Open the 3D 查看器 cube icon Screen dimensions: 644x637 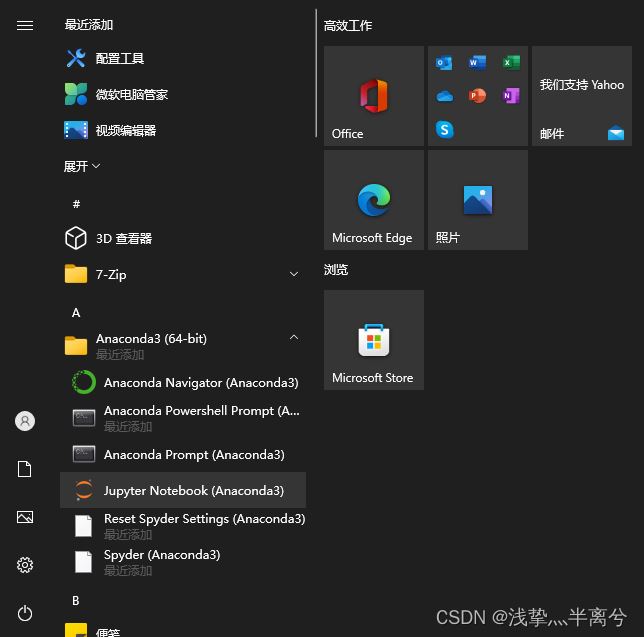click(x=76, y=238)
